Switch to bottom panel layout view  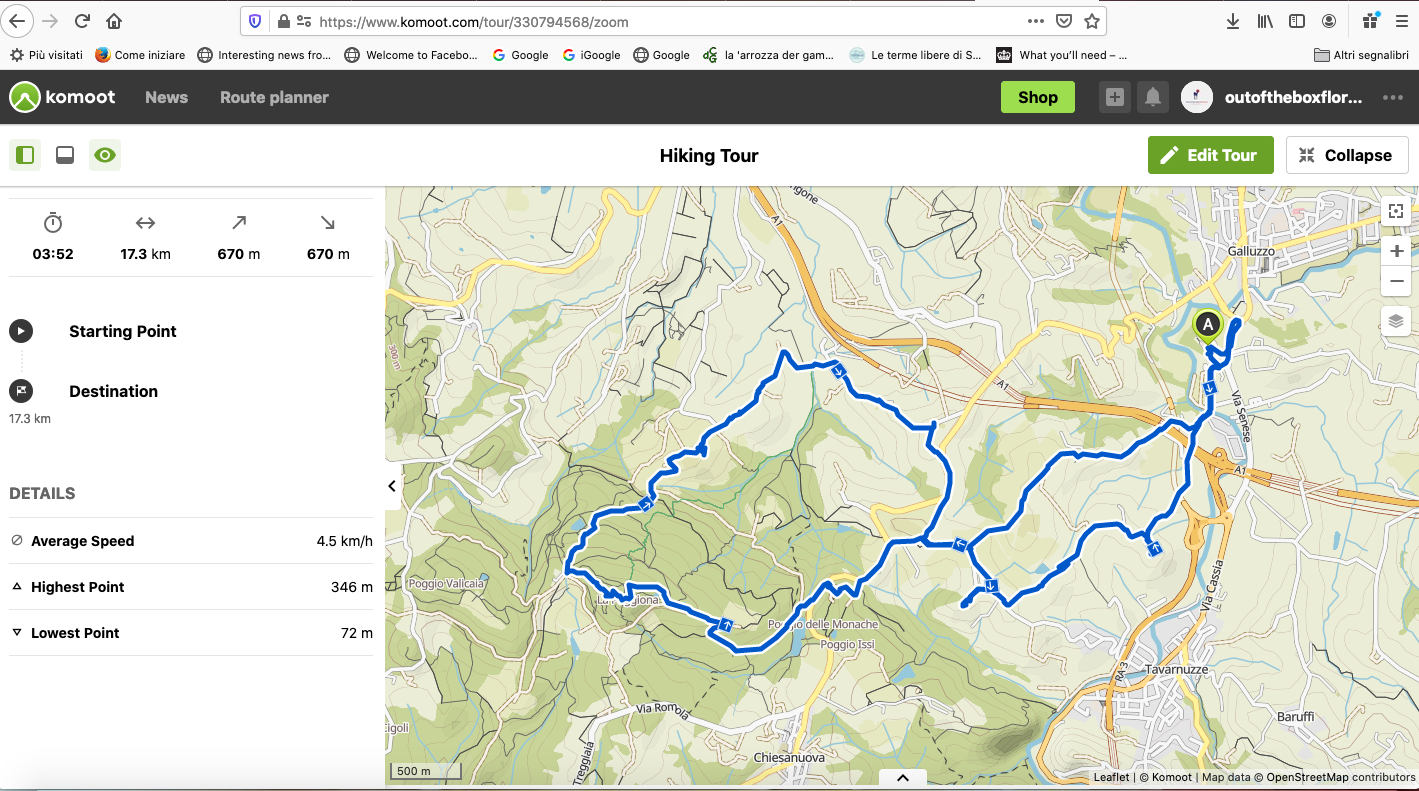click(x=65, y=155)
